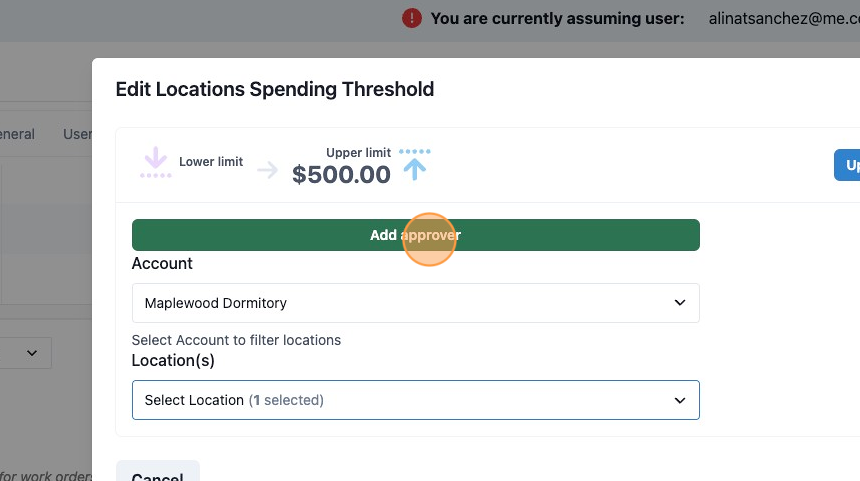860x481 pixels.
Task: Click the gray right arrow between limits
Action: tap(268, 170)
